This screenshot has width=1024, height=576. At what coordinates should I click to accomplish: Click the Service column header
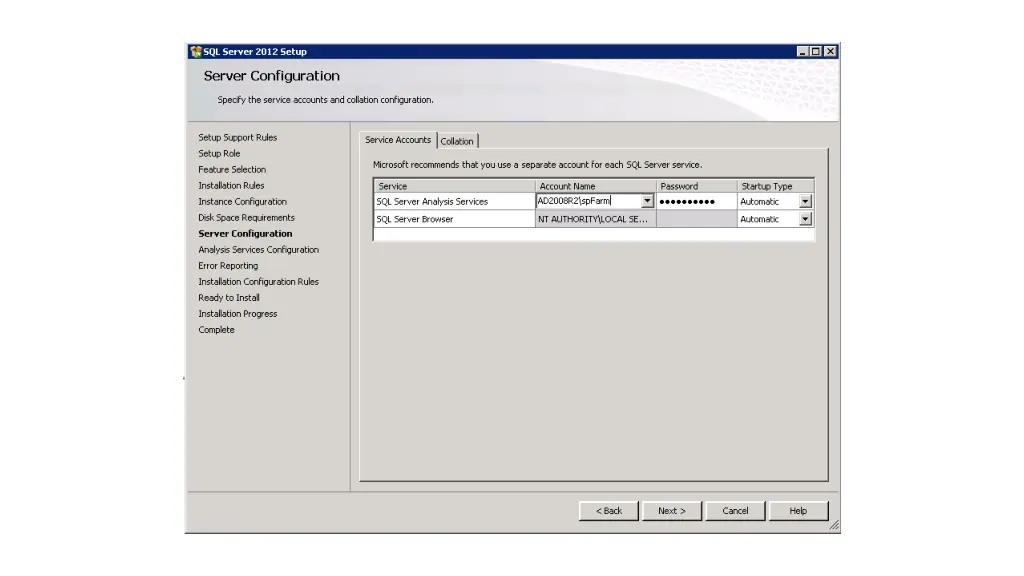(454, 186)
